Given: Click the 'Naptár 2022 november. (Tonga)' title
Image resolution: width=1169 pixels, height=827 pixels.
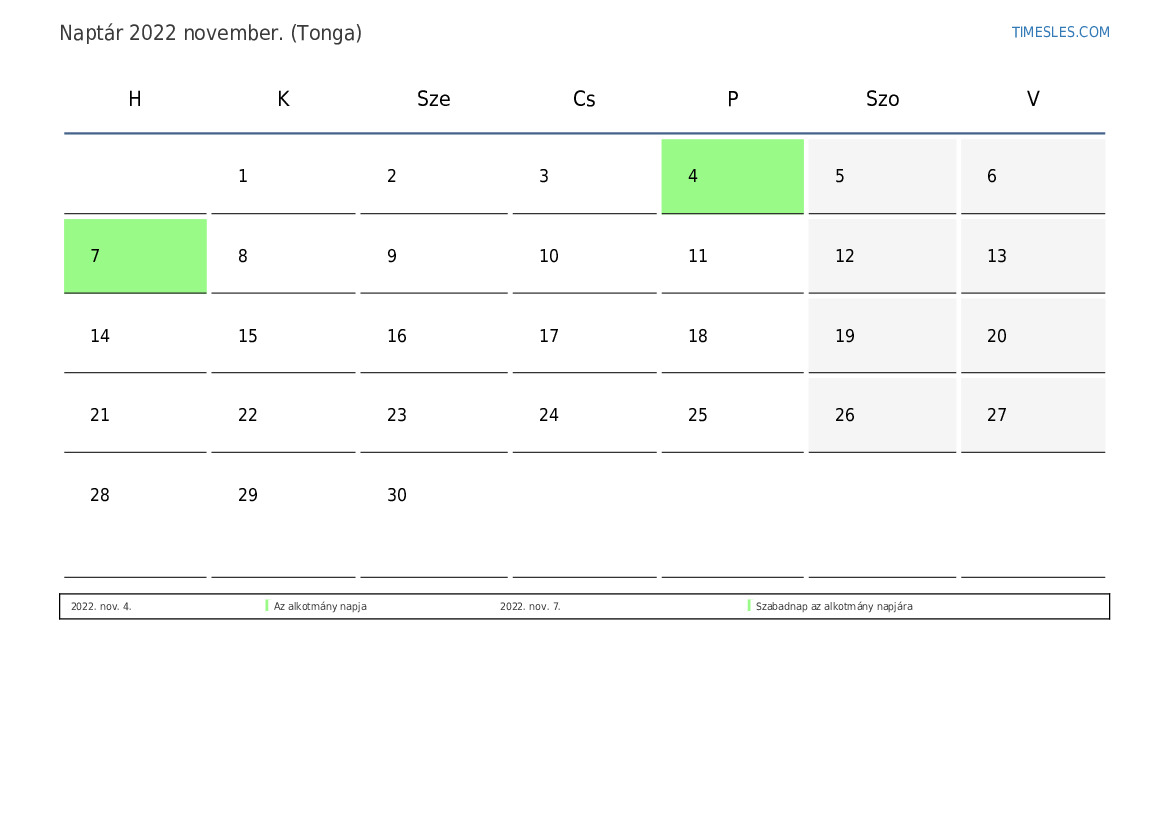Looking at the screenshot, I should point(210,34).
